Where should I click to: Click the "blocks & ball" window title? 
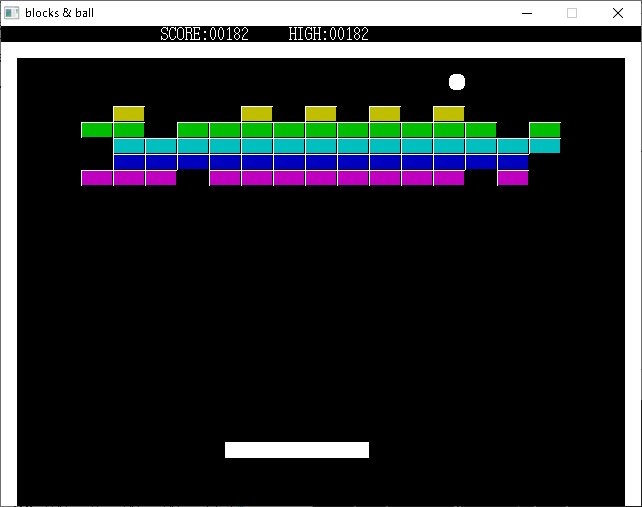(x=59, y=13)
